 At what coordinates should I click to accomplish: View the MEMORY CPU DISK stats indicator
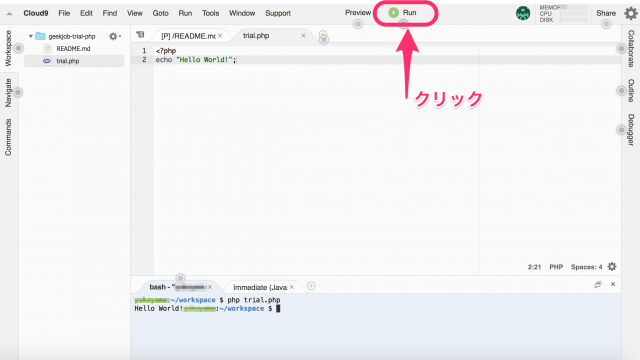click(563, 13)
